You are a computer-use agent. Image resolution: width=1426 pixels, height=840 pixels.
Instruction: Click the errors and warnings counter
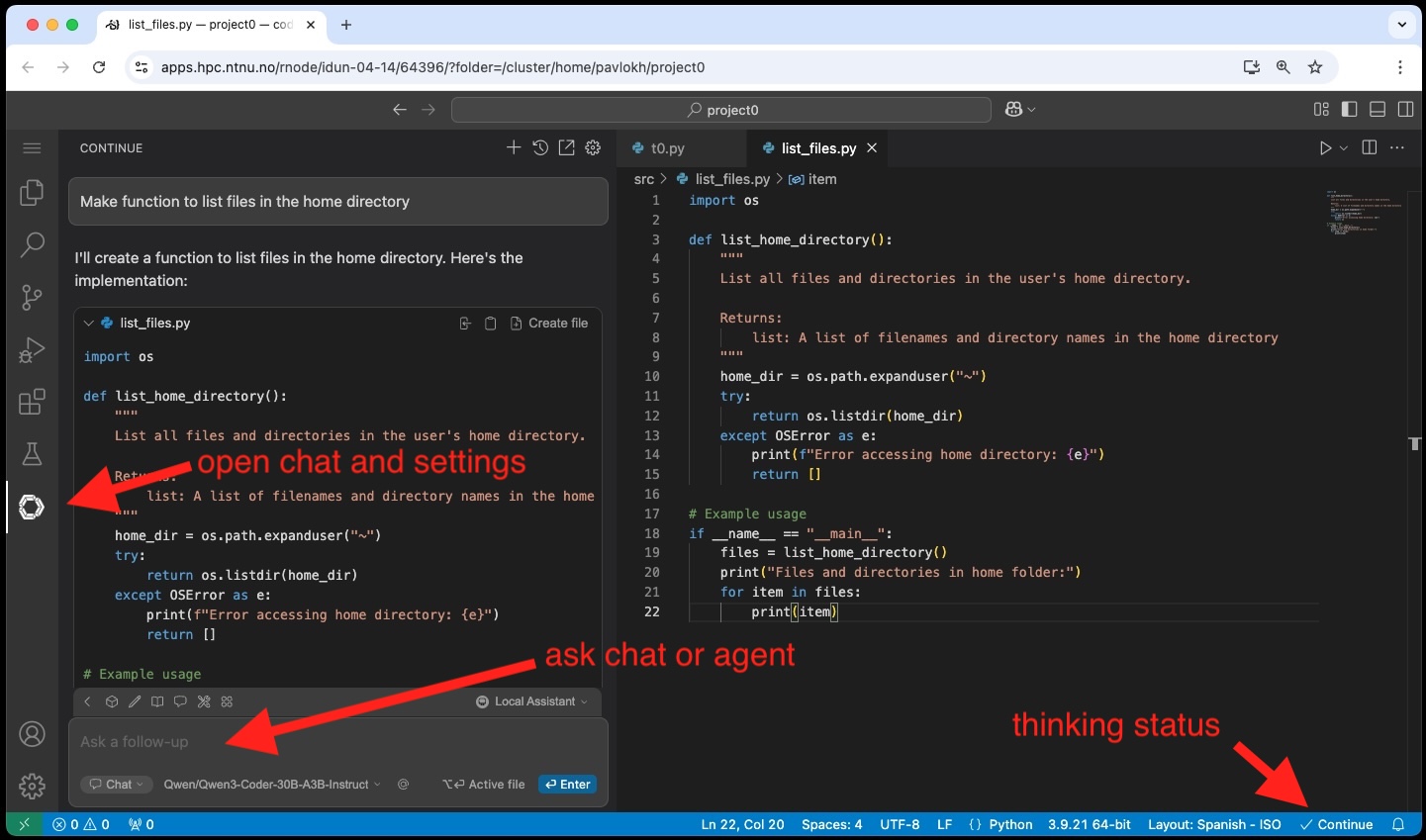81,824
